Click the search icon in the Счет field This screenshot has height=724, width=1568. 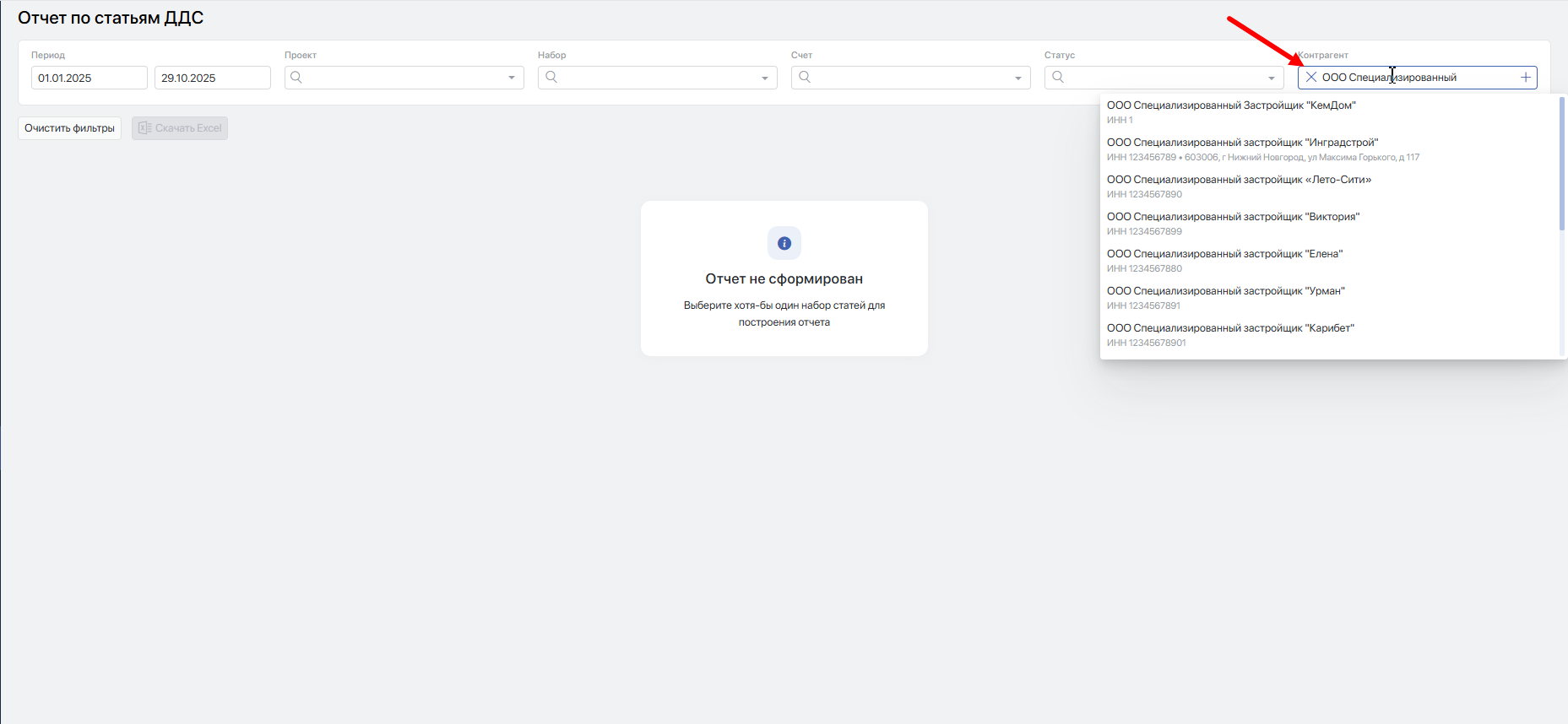pos(805,77)
